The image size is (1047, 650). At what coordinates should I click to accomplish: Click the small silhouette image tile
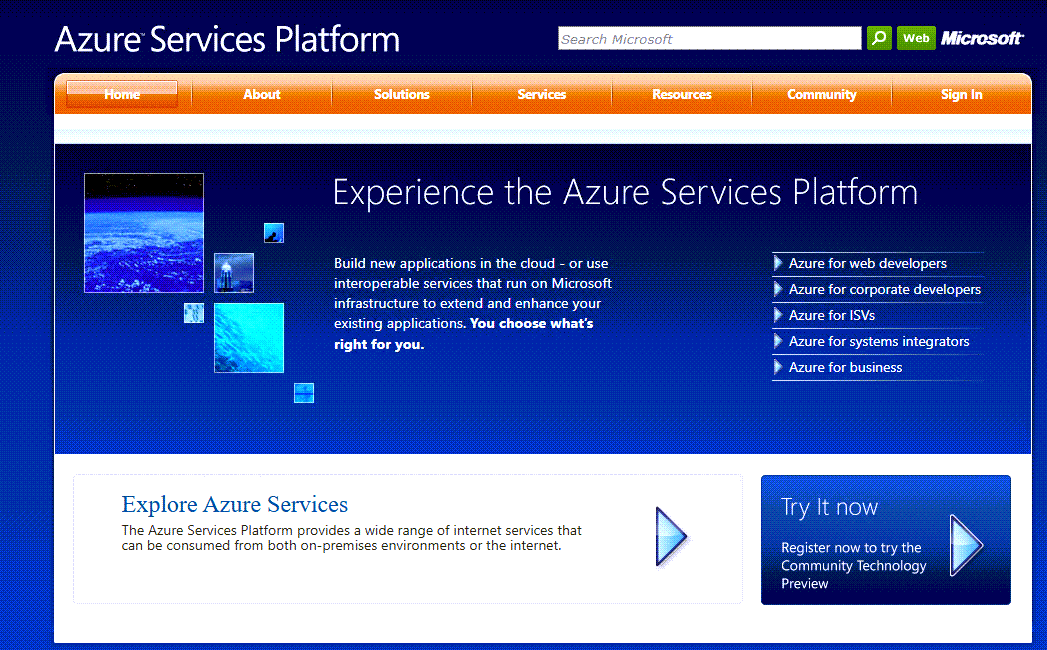click(x=274, y=232)
